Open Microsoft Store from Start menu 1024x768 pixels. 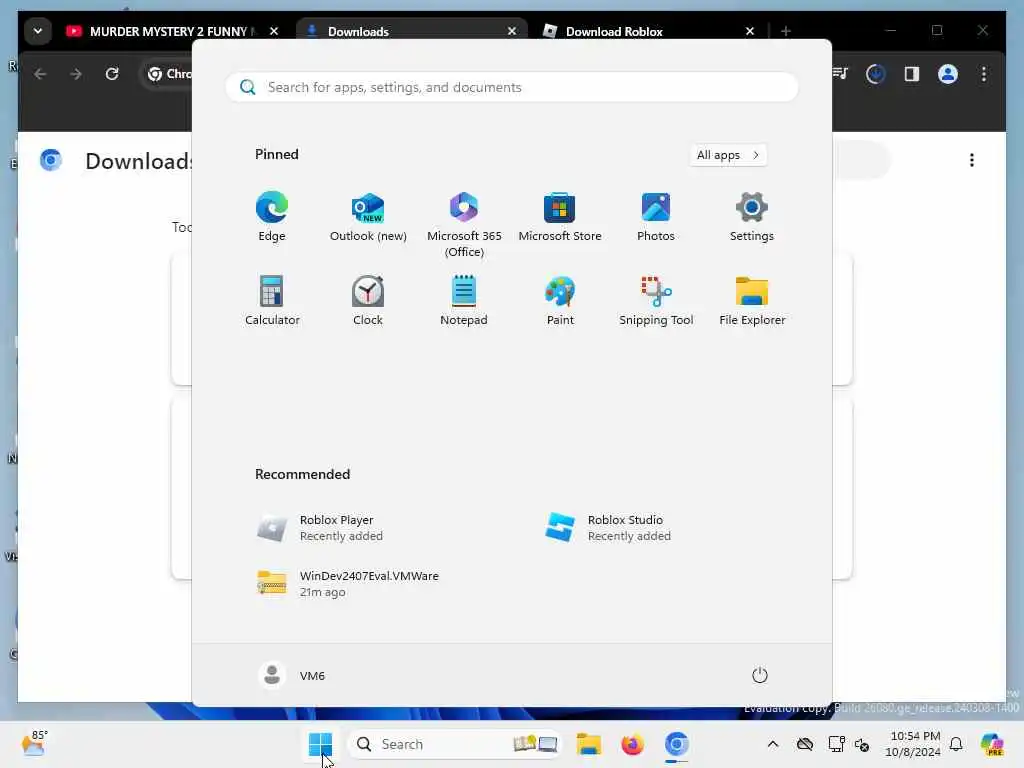tap(560, 217)
